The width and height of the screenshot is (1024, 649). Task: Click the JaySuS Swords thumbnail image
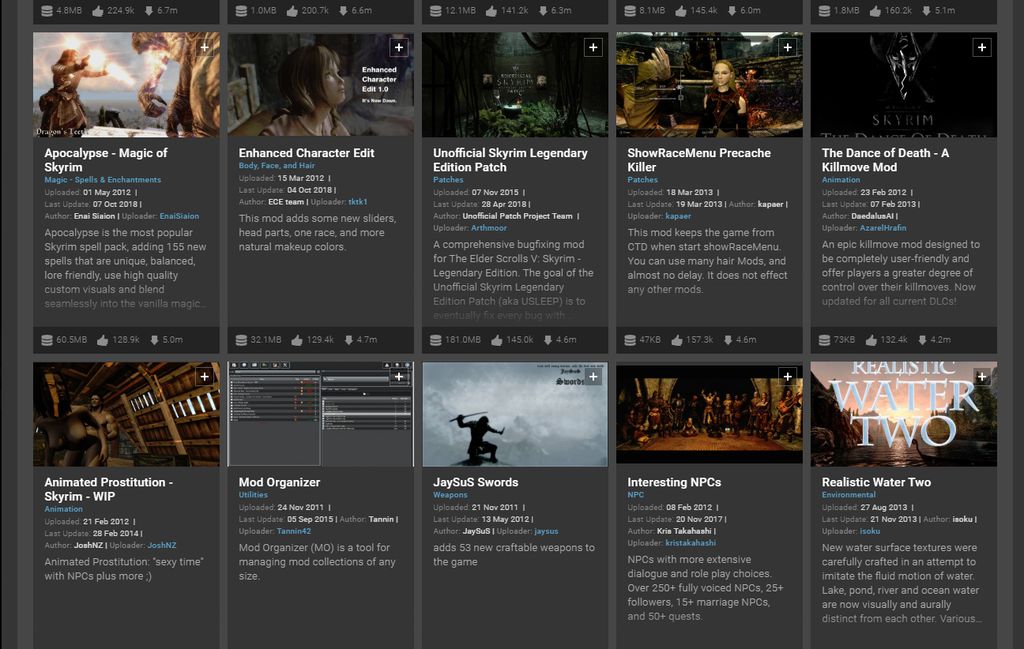[514, 413]
